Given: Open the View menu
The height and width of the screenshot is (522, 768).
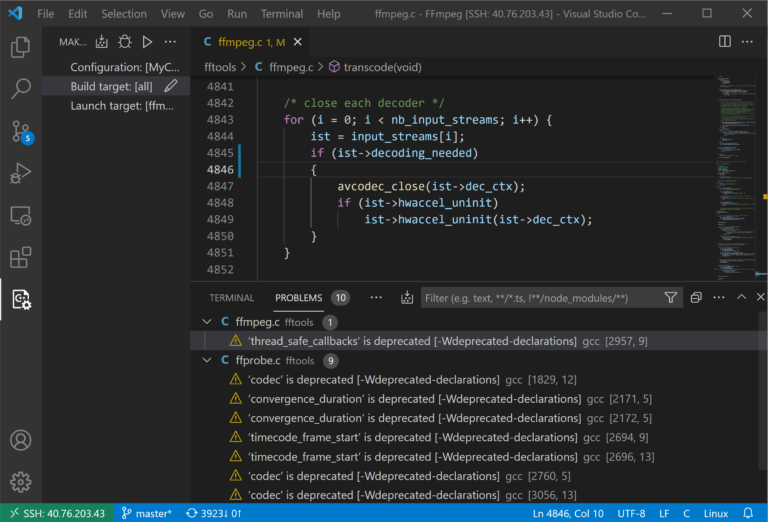Looking at the screenshot, I should [x=172, y=14].
